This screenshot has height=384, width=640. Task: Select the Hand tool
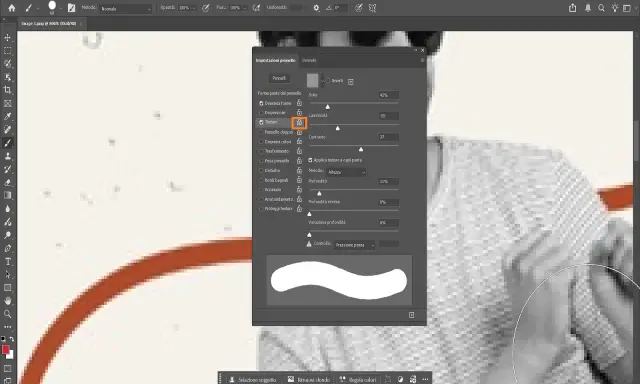click(7, 301)
